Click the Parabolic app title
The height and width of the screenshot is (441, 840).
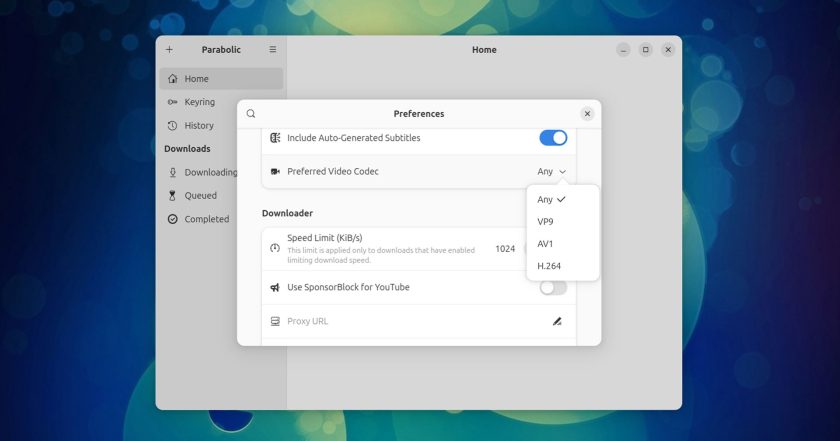[221, 49]
